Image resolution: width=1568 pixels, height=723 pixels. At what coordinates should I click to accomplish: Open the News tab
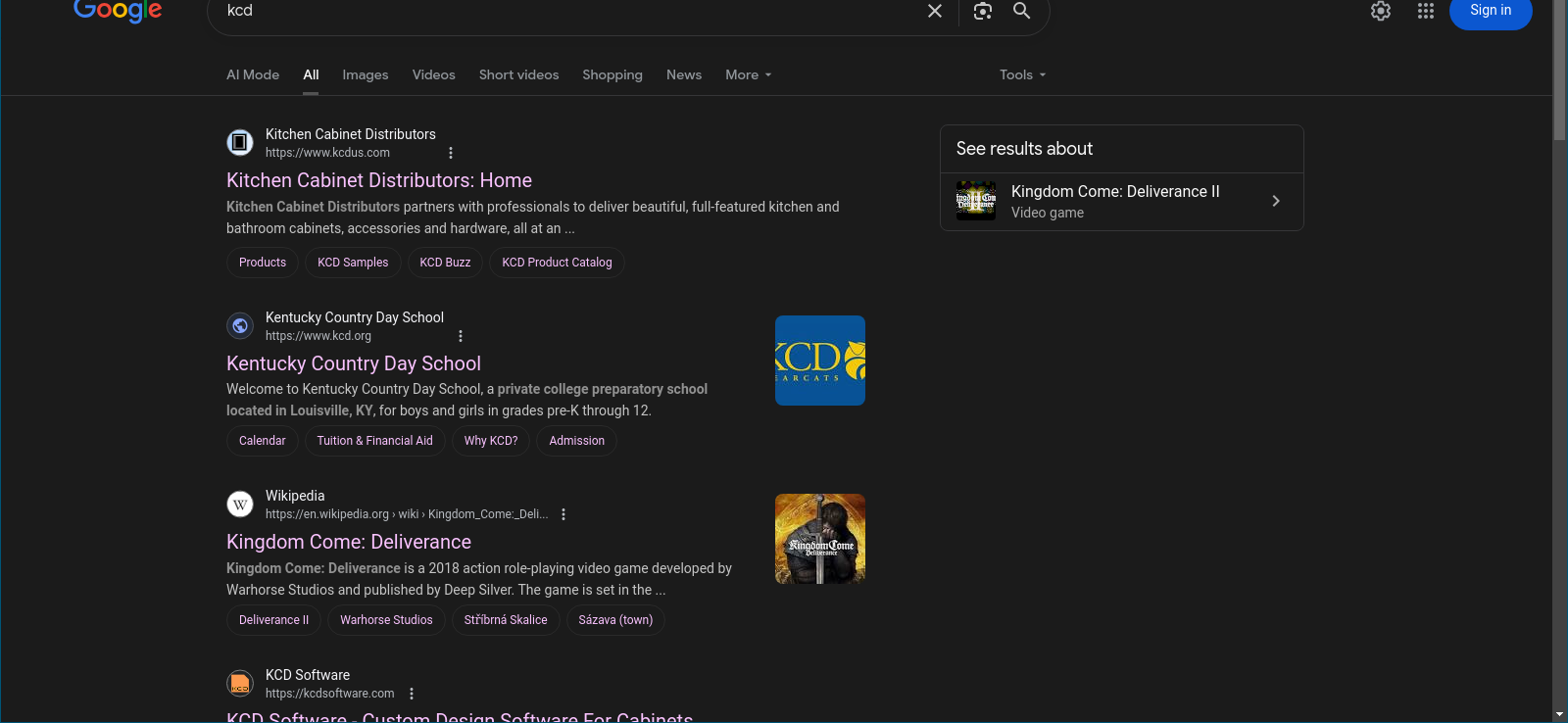tap(684, 74)
